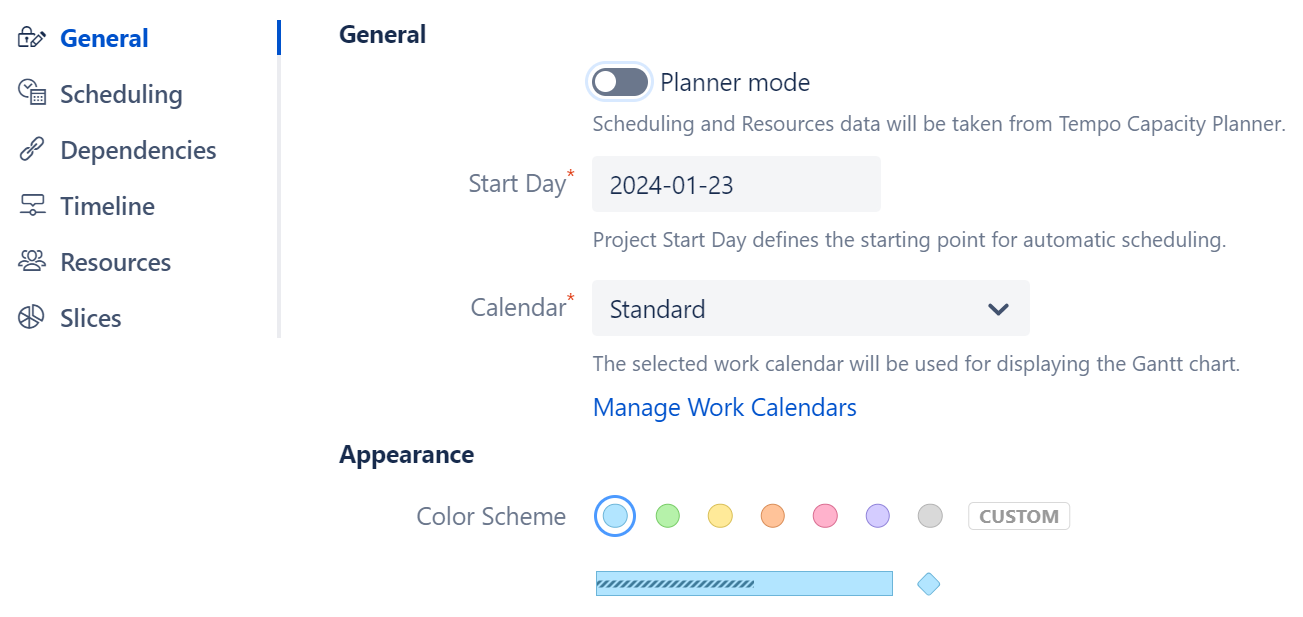This screenshot has width=1303, height=617.
Task: Select the Resources people icon
Action: point(29,260)
